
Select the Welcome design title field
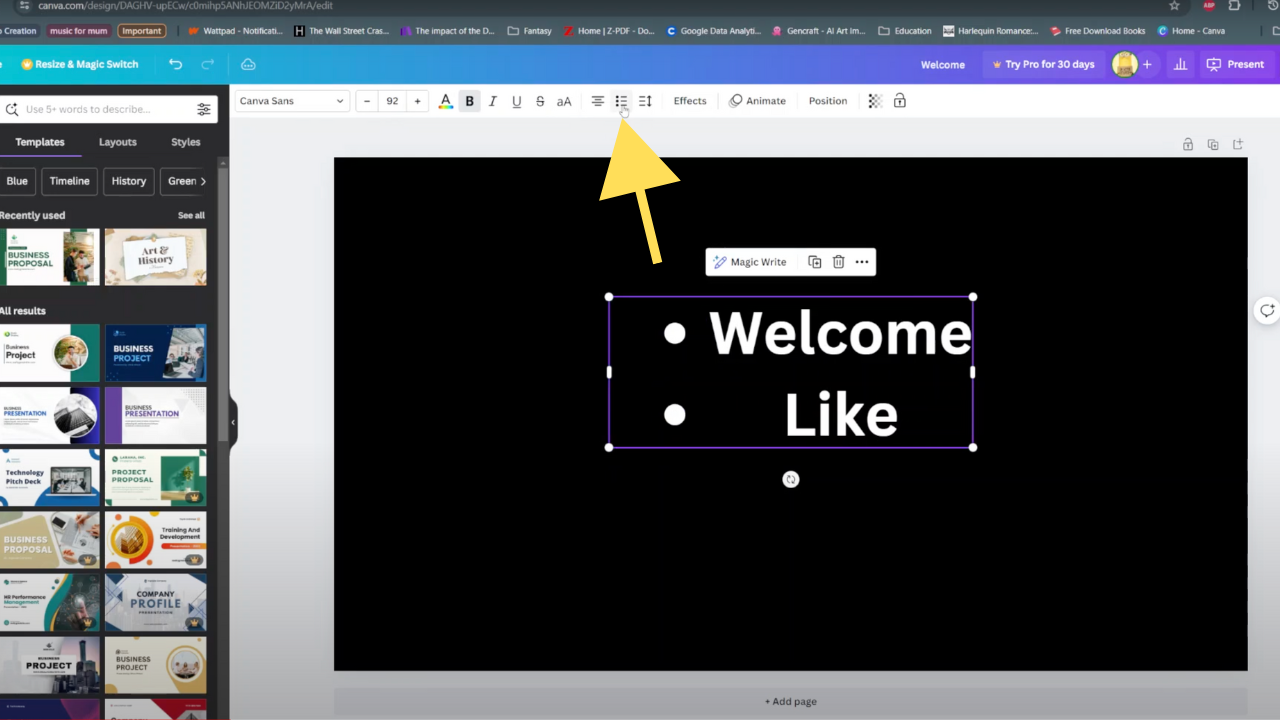(x=943, y=64)
